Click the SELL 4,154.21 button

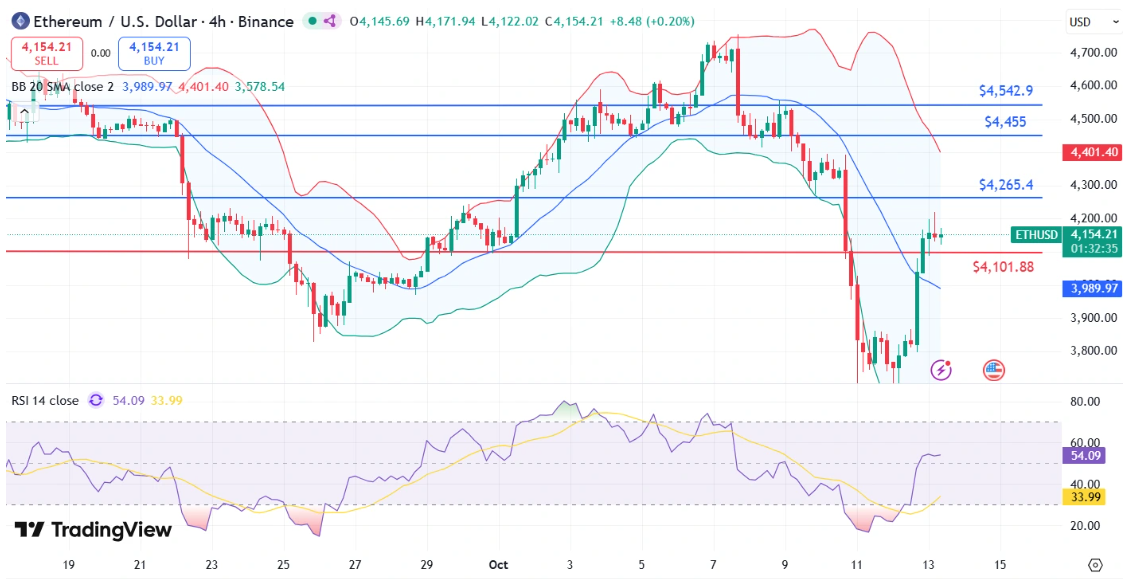point(44,53)
